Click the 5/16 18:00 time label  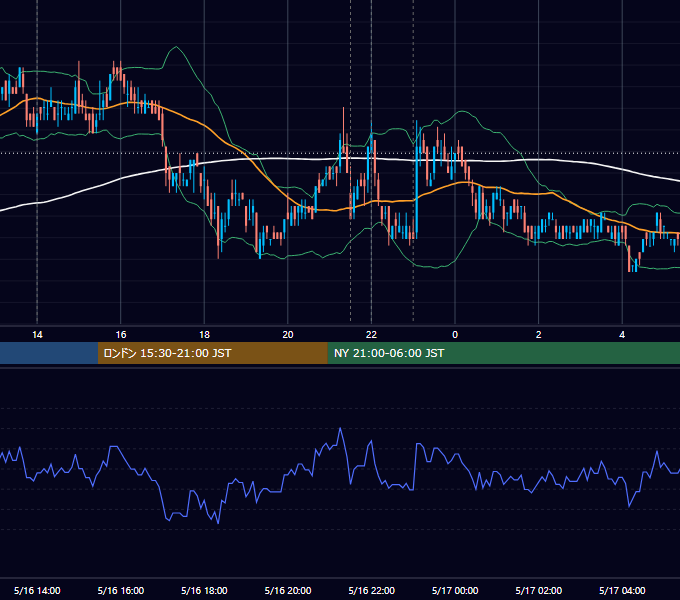[204, 590]
